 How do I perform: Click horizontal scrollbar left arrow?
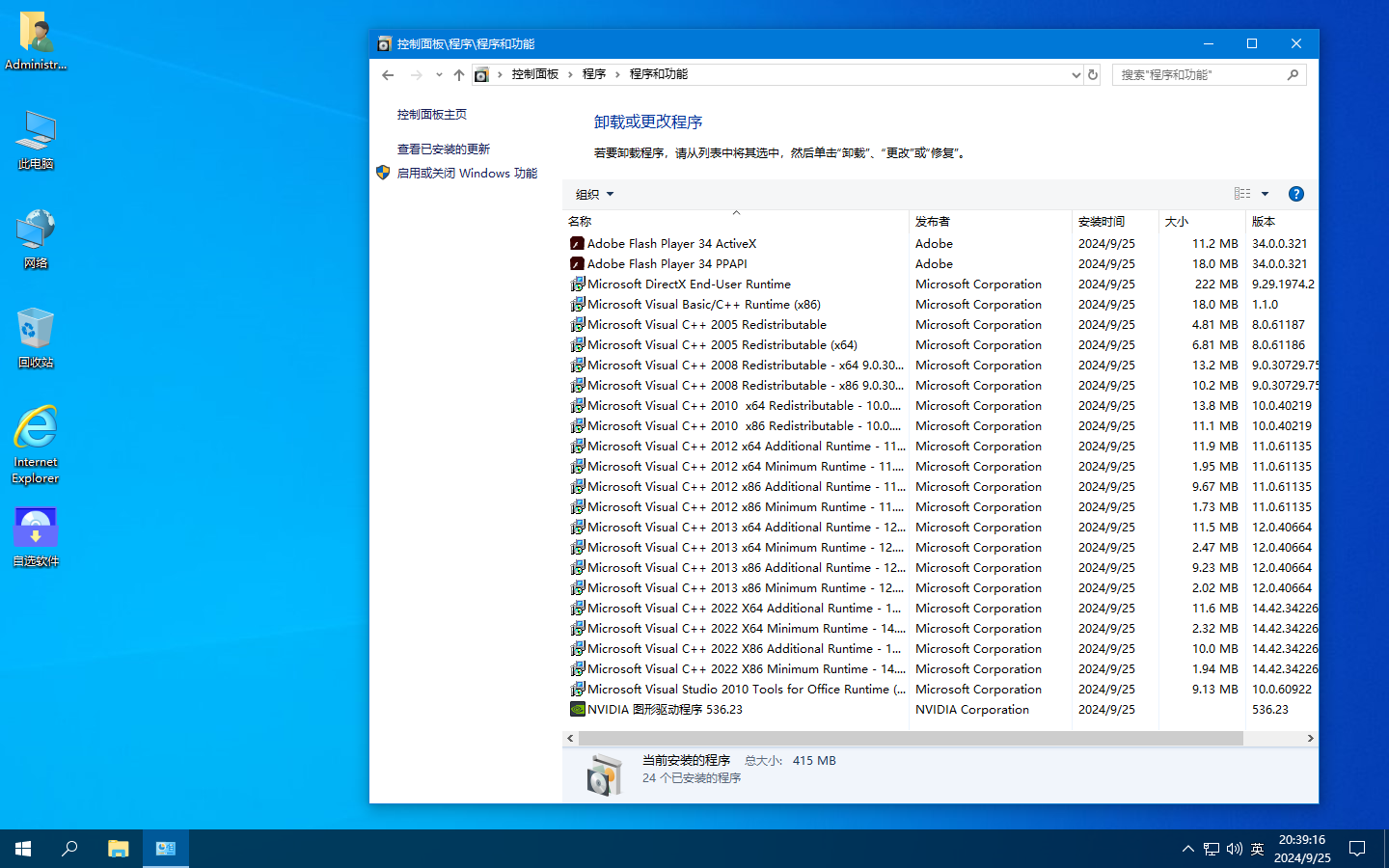tap(570, 739)
